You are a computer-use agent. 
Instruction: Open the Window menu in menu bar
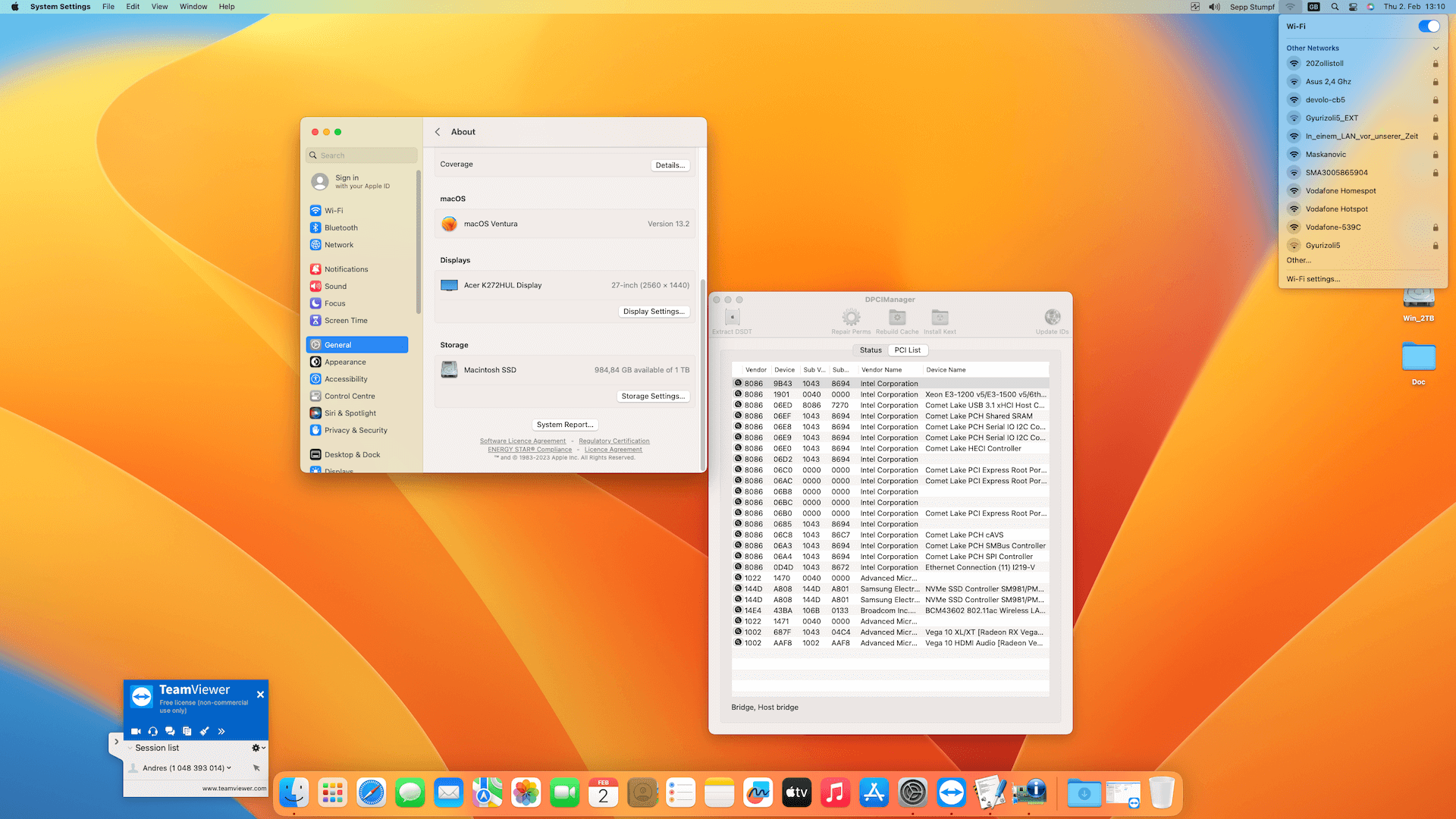point(193,7)
